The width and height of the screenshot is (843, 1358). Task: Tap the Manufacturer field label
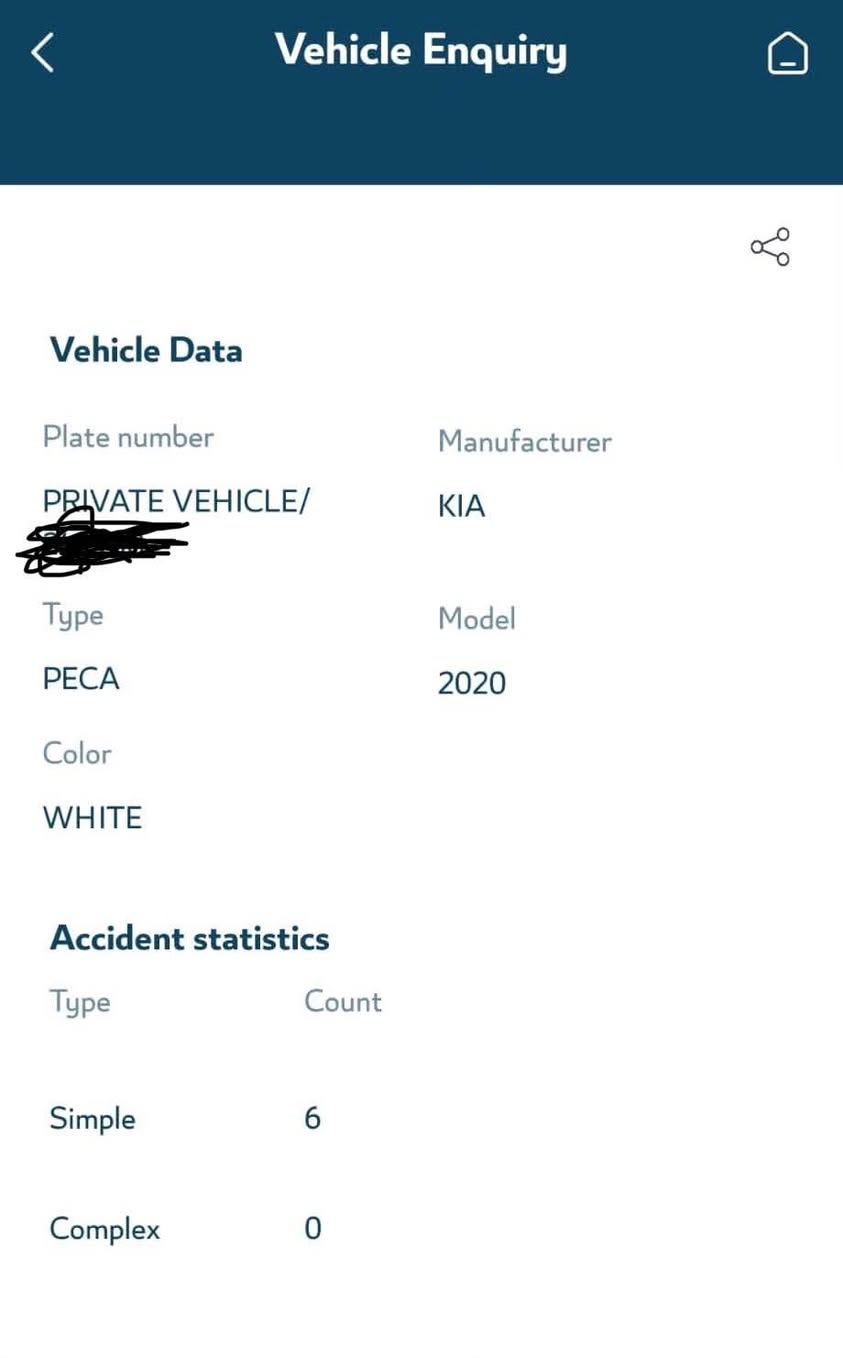(x=524, y=441)
